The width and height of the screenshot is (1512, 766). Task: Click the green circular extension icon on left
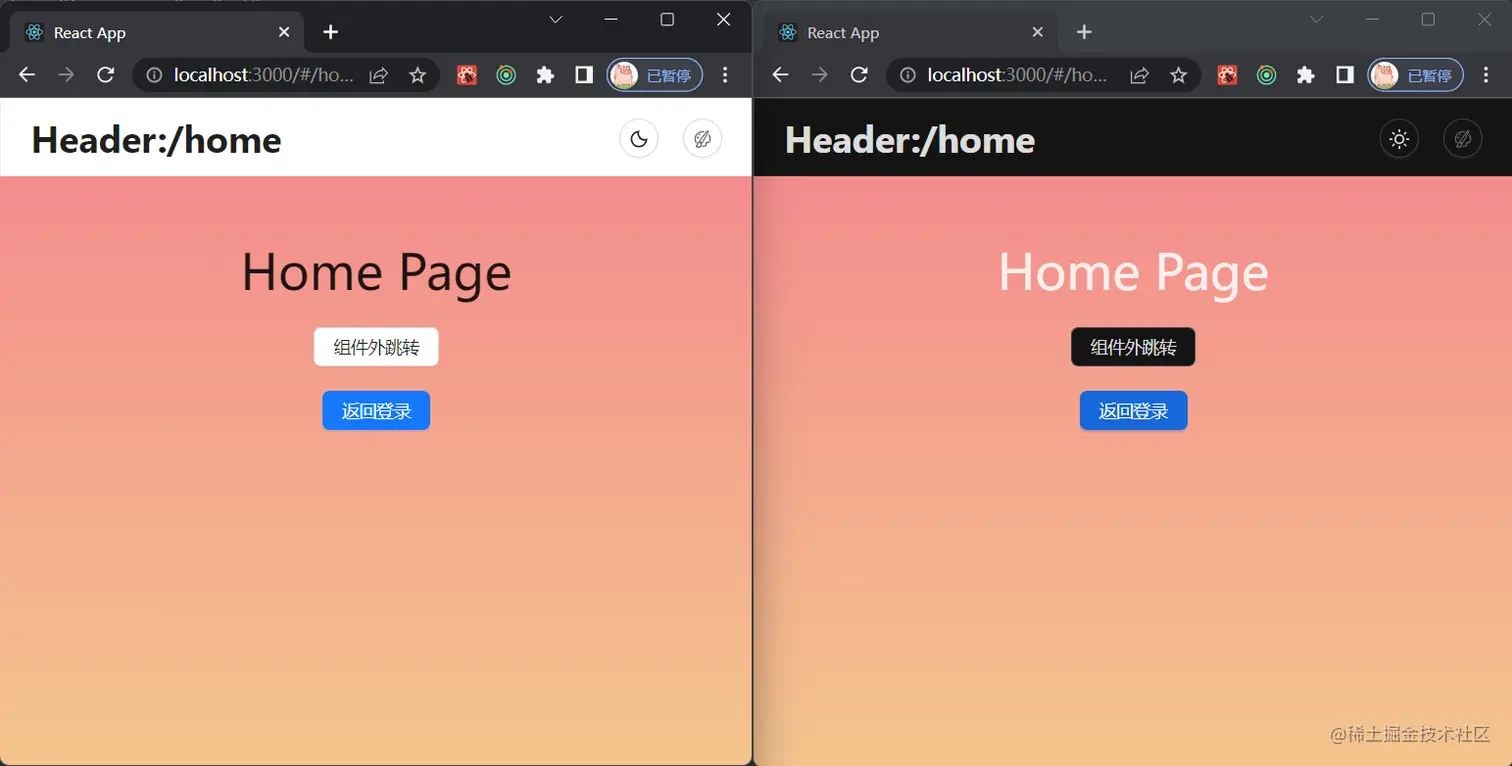point(507,75)
